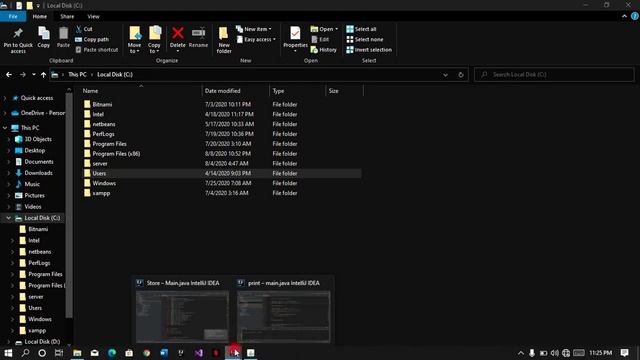Open the recent locations dropdown arrow
This screenshot has width=640, height=360.
click(33, 75)
